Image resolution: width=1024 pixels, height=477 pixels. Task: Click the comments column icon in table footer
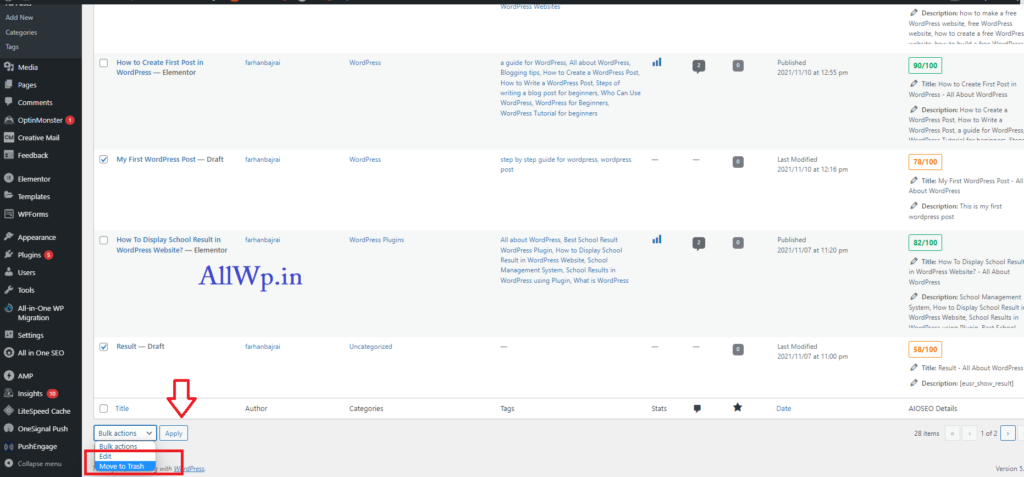[x=697, y=408]
